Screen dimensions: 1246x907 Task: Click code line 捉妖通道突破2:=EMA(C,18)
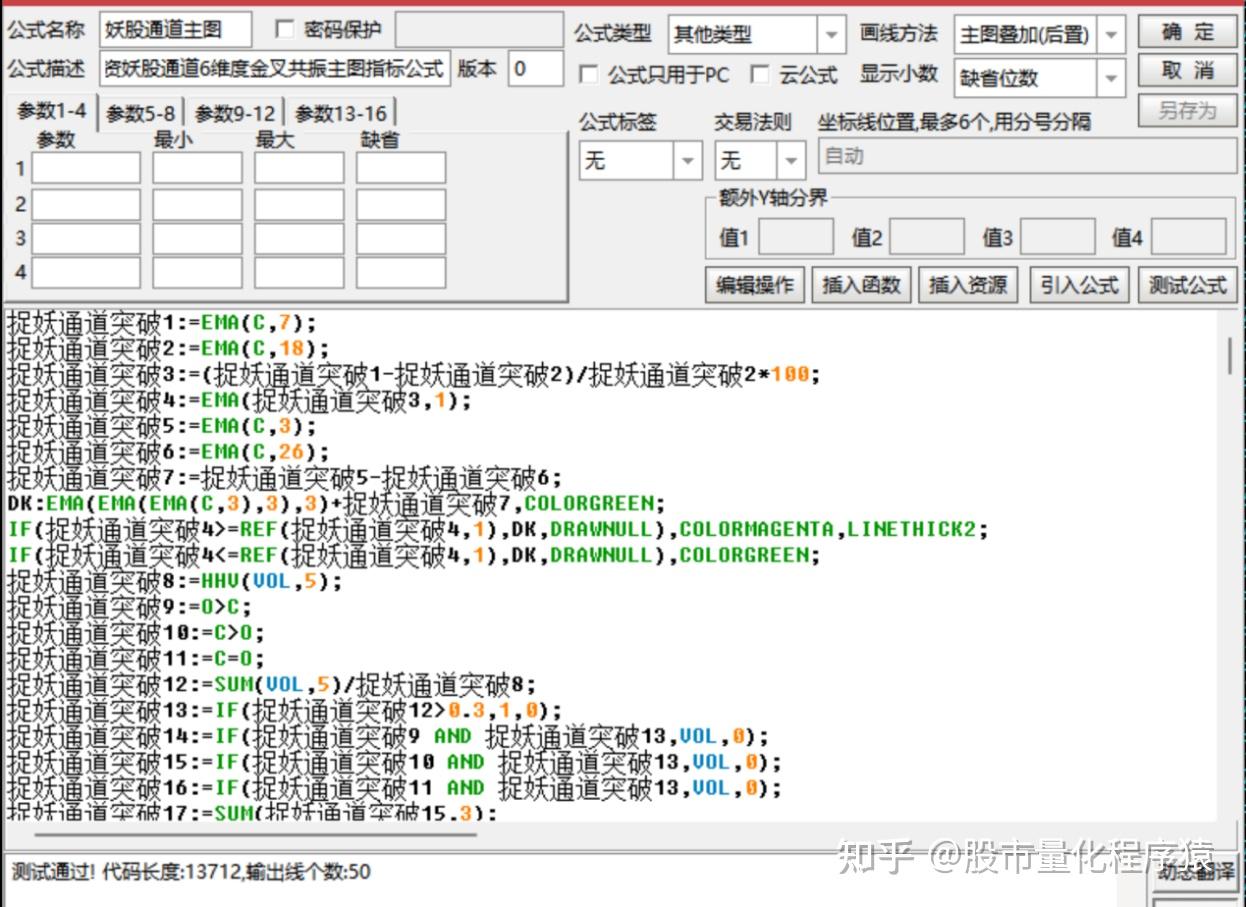coord(168,348)
